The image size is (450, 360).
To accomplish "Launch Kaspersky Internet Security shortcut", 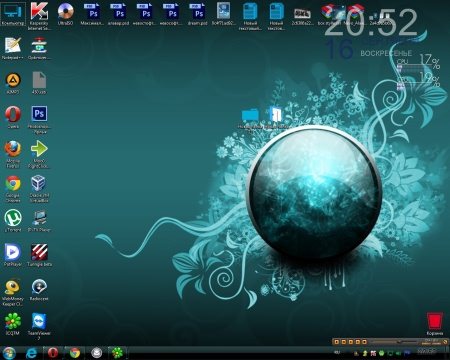I will point(39,15).
